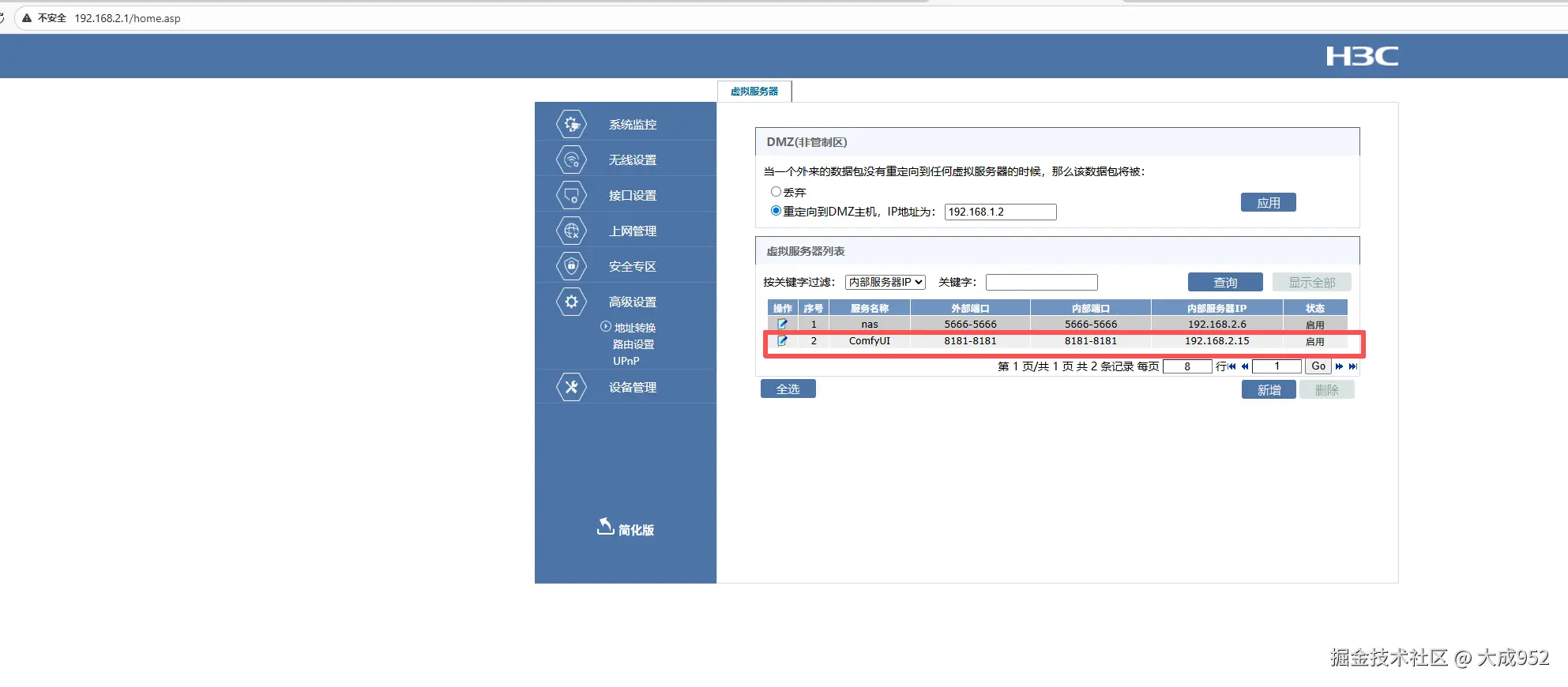1568x687 pixels.
Task: Open 安全专区 menu
Action: tap(632, 267)
